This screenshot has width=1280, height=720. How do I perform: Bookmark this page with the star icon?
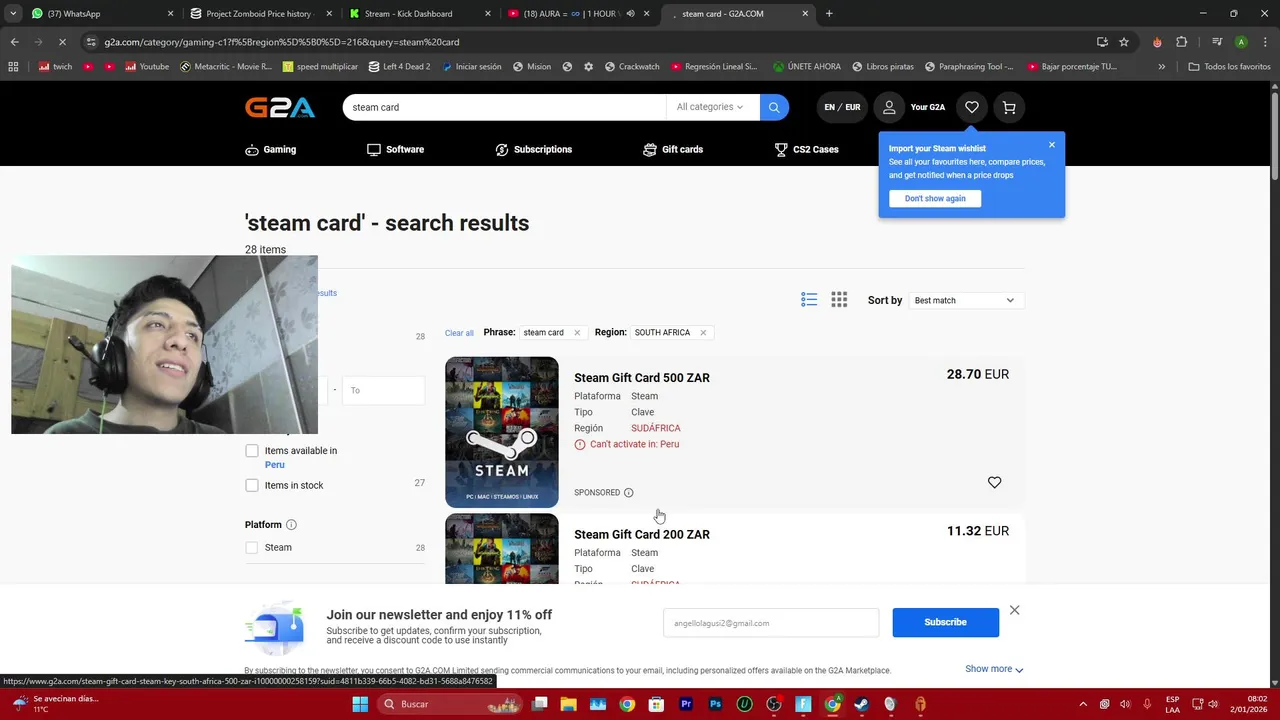[1124, 42]
